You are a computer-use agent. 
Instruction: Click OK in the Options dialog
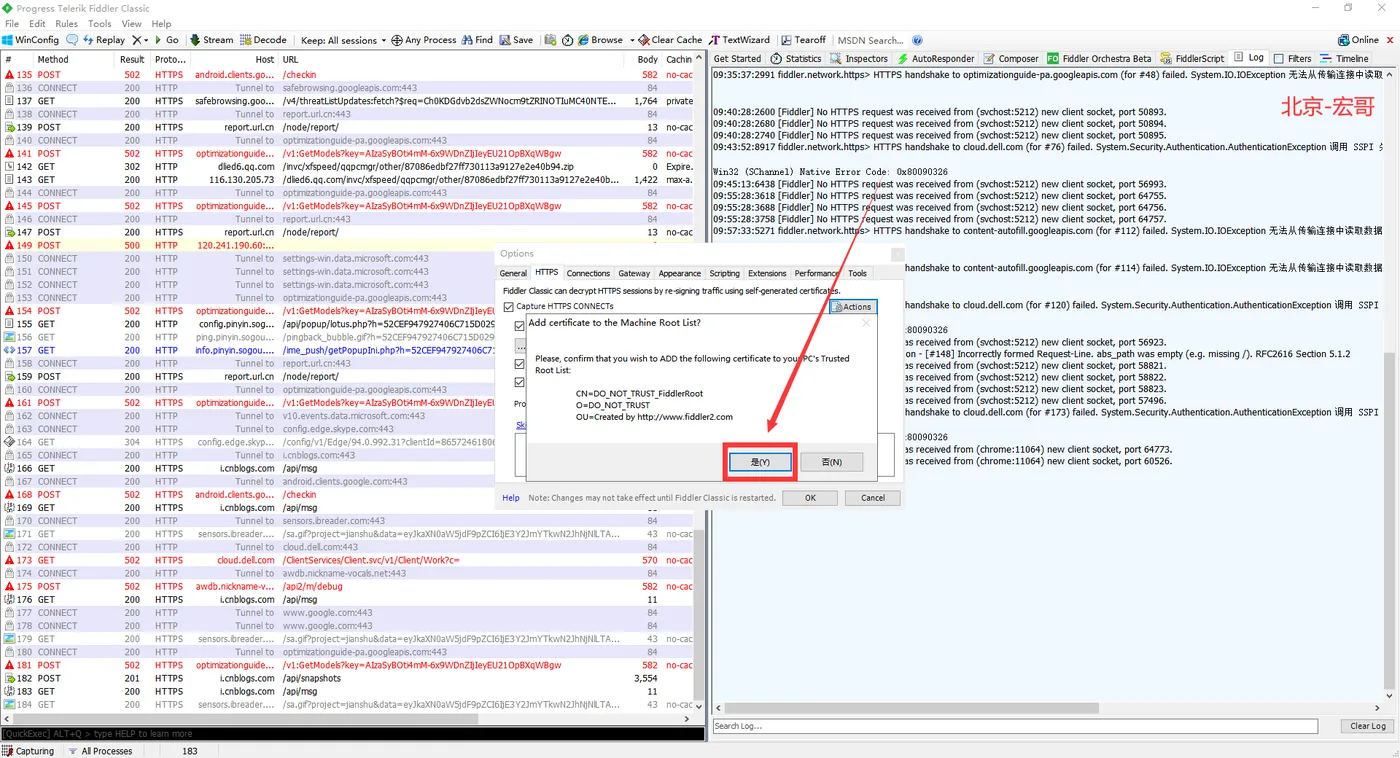tap(810, 498)
